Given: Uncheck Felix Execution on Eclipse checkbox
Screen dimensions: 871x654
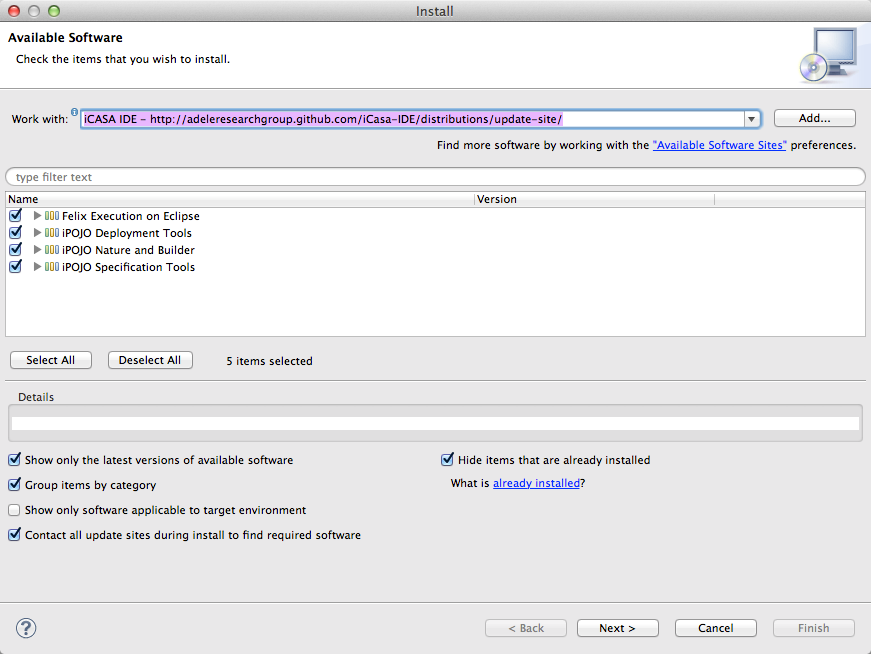Looking at the screenshot, I should click(x=15, y=216).
